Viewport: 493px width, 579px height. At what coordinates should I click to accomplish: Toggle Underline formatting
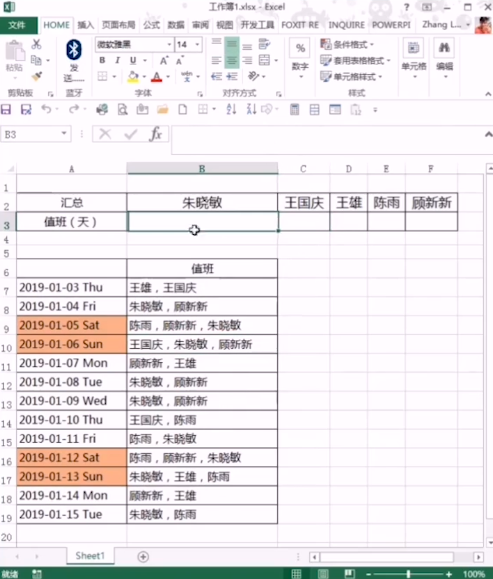point(133,60)
